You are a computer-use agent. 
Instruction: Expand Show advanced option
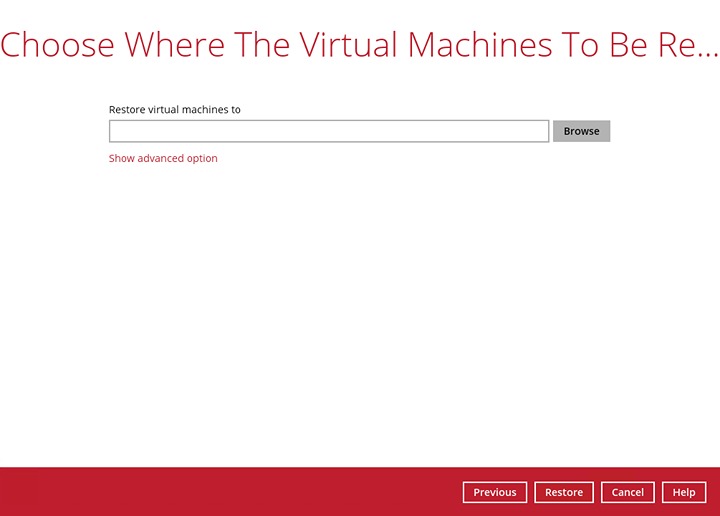(x=163, y=158)
